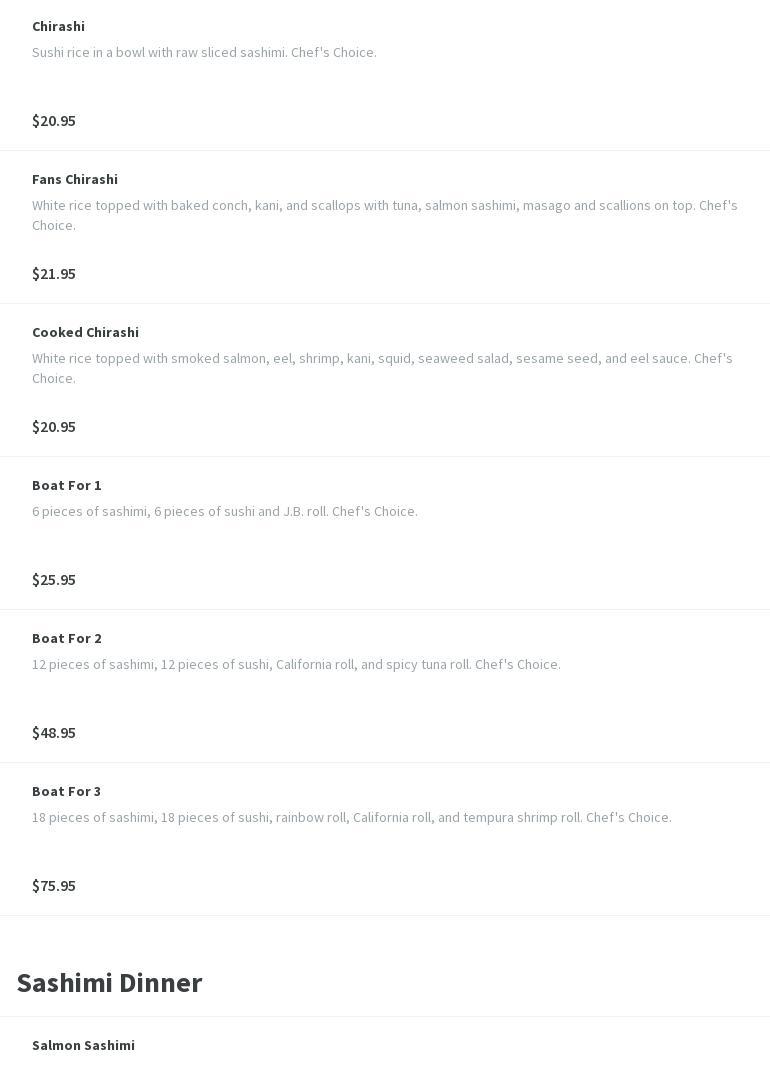Click Boat For 3 rainbow roll description
The width and height of the screenshot is (770, 1086).
[352, 817]
